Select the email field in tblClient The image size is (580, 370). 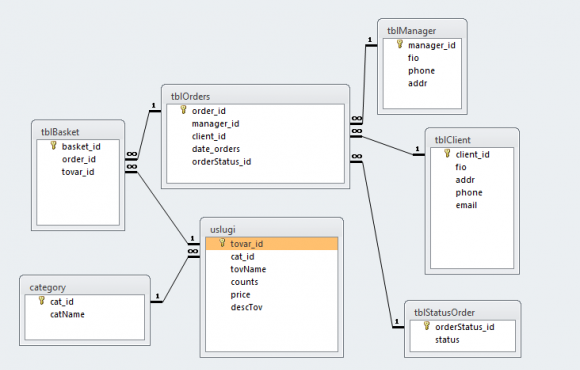click(x=466, y=205)
